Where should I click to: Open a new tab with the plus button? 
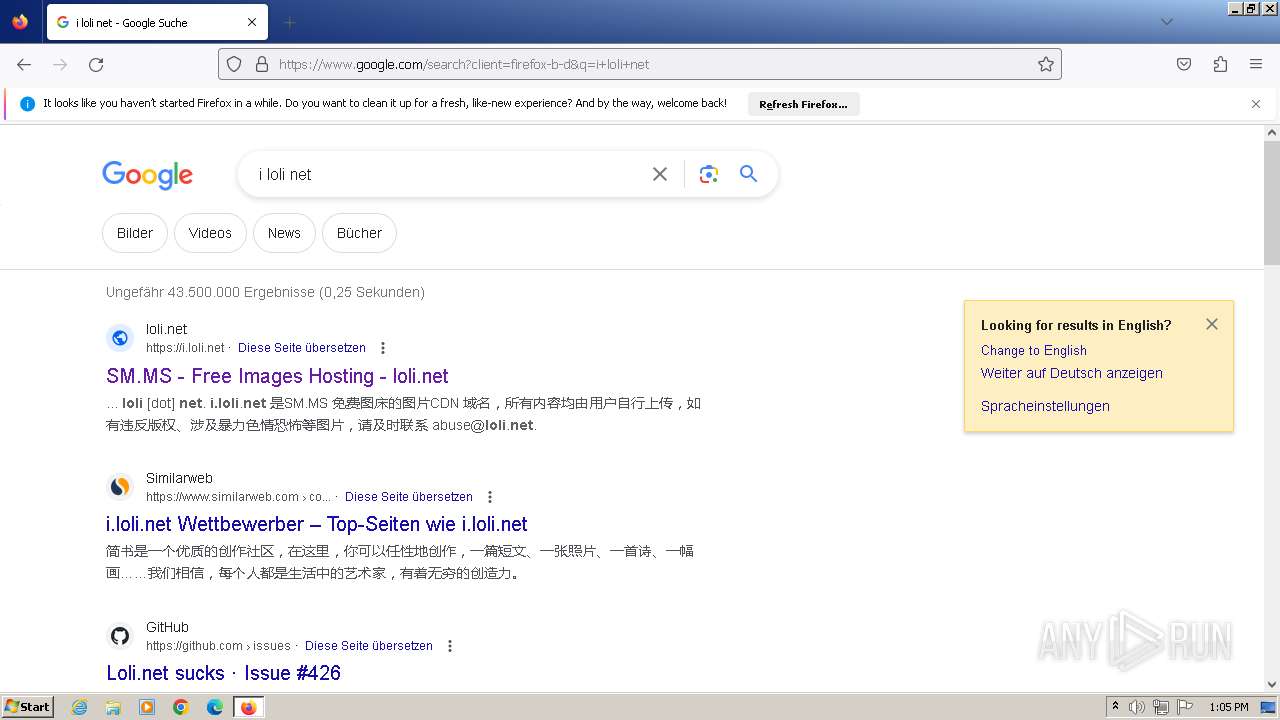[x=289, y=22]
